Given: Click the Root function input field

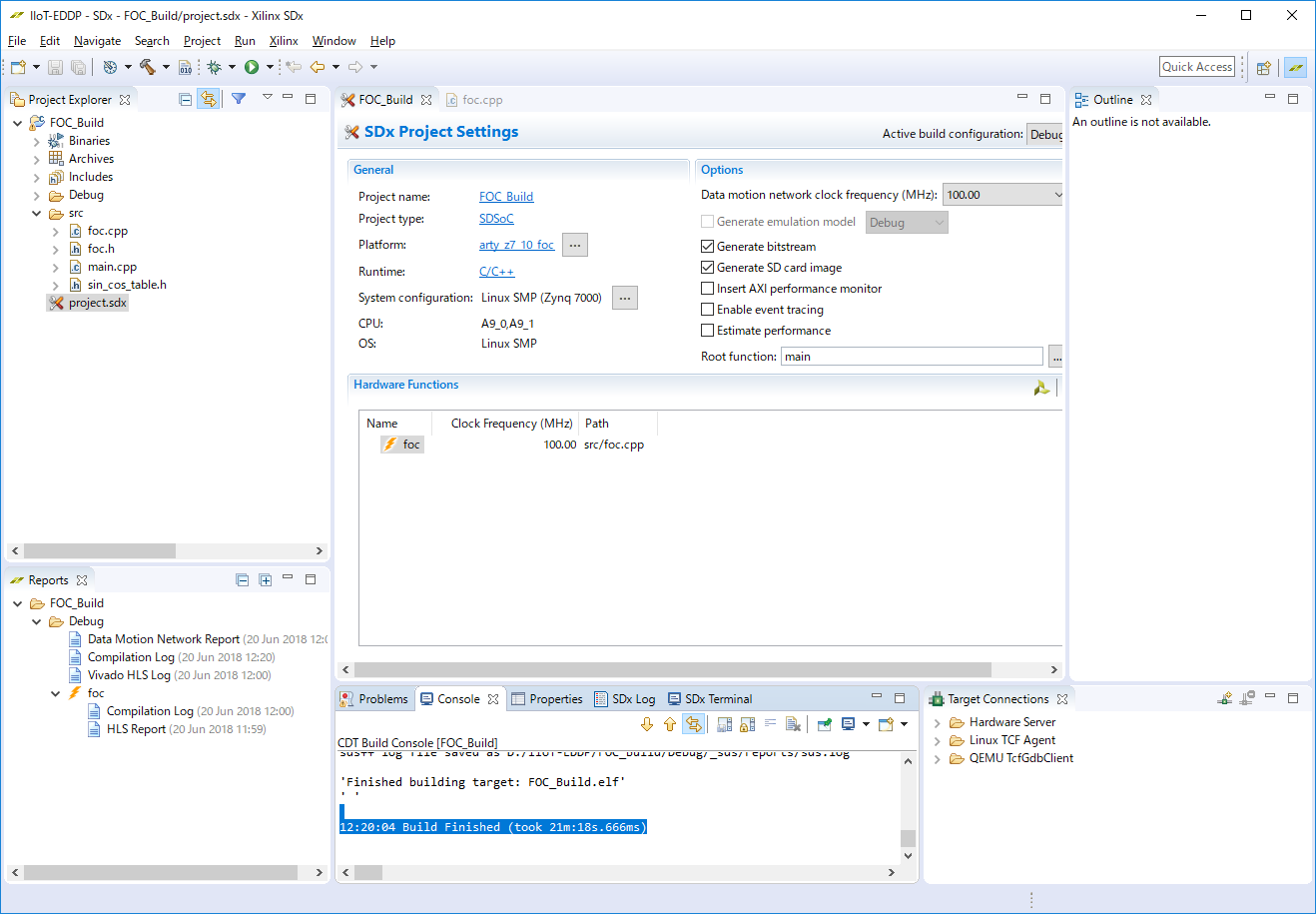Looking at the screenshot, I should (x=912, y=357).
